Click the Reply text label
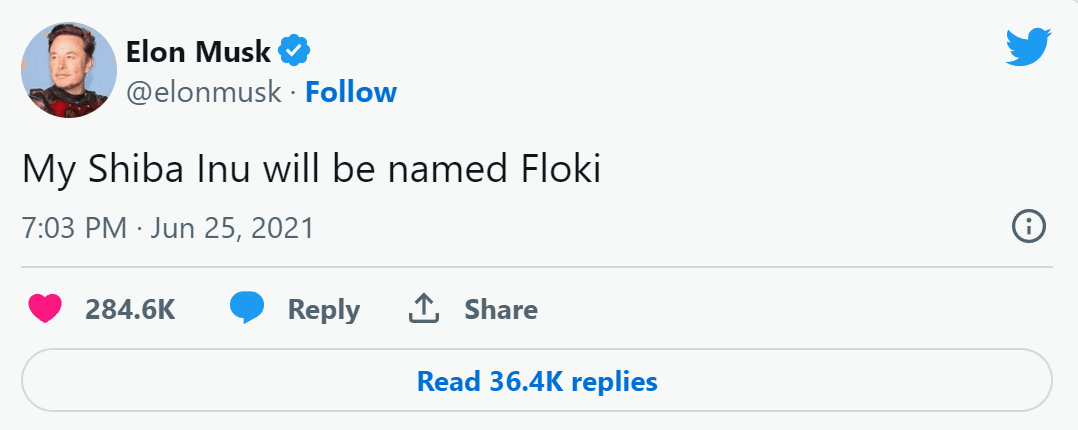 (323, 310)
